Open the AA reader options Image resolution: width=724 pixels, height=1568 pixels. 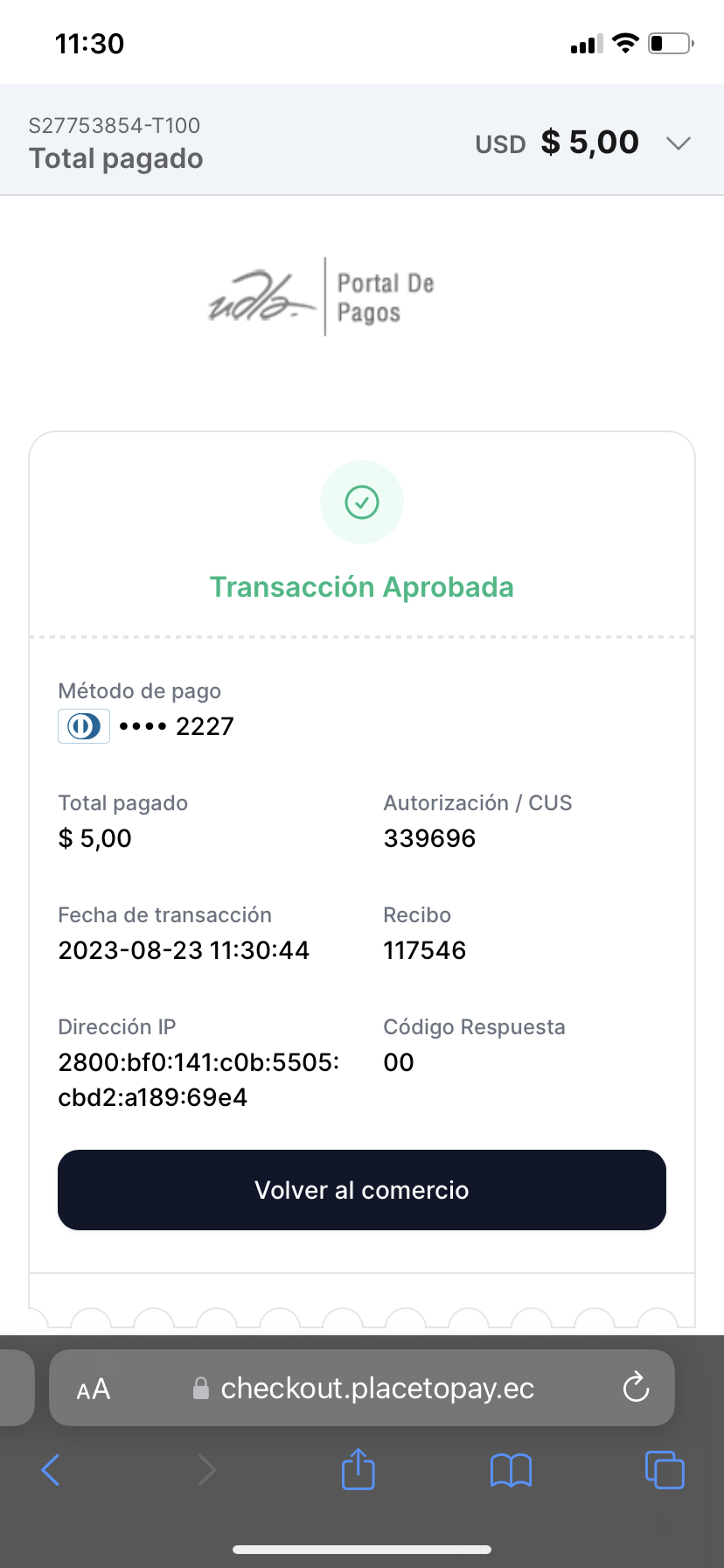(94, 1389)
